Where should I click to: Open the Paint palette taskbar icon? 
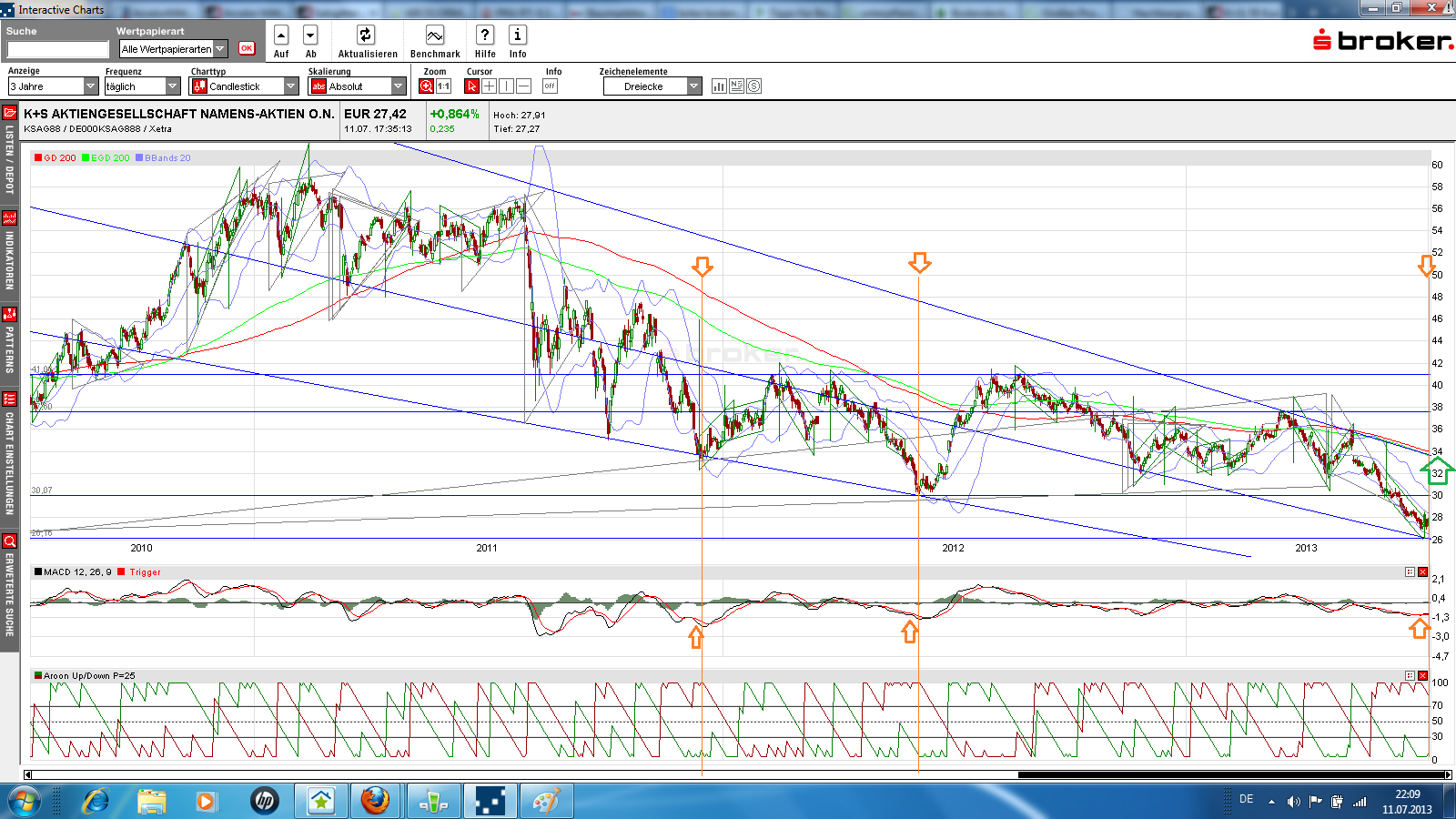(x=546, y=802)
